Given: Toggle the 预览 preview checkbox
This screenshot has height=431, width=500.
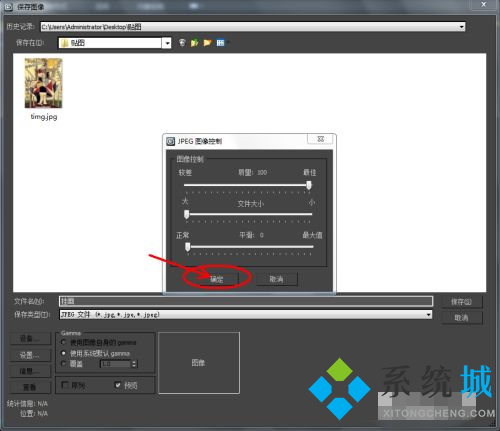Looking at the screenshot, I should pyautogui.click(x=118, y=385).
